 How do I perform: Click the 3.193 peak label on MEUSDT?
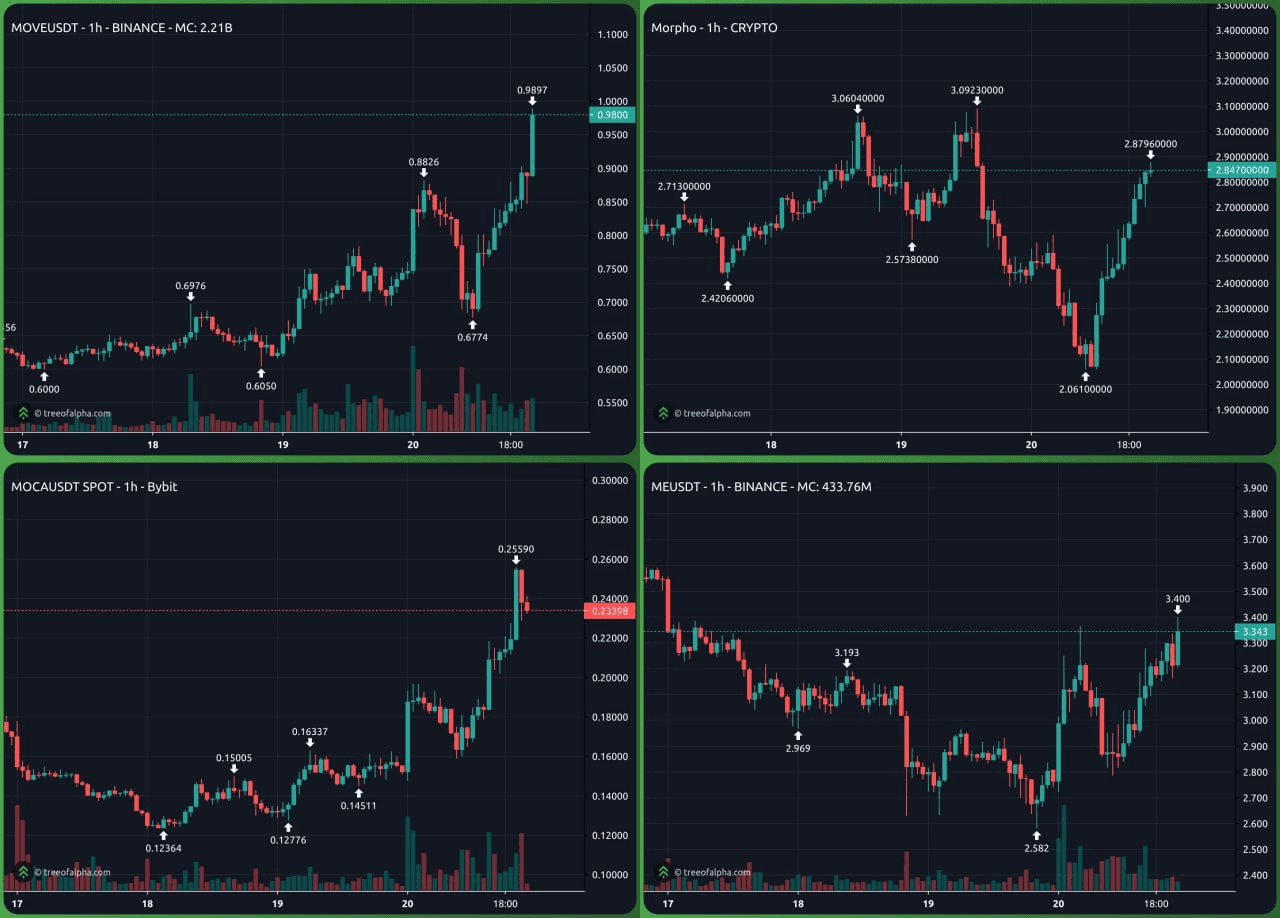tap(847, 652)
